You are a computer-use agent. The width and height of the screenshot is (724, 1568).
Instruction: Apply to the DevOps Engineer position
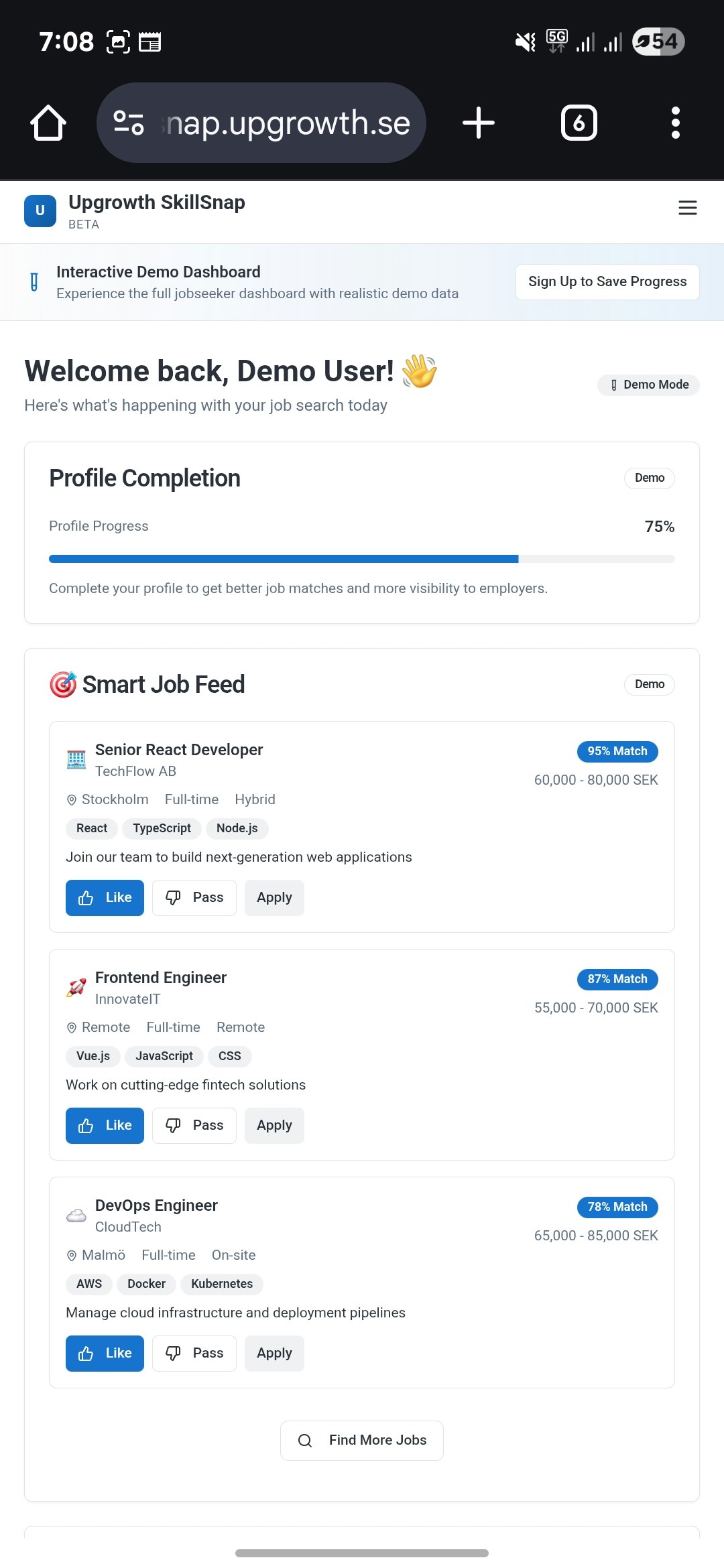coord(274,1353)
